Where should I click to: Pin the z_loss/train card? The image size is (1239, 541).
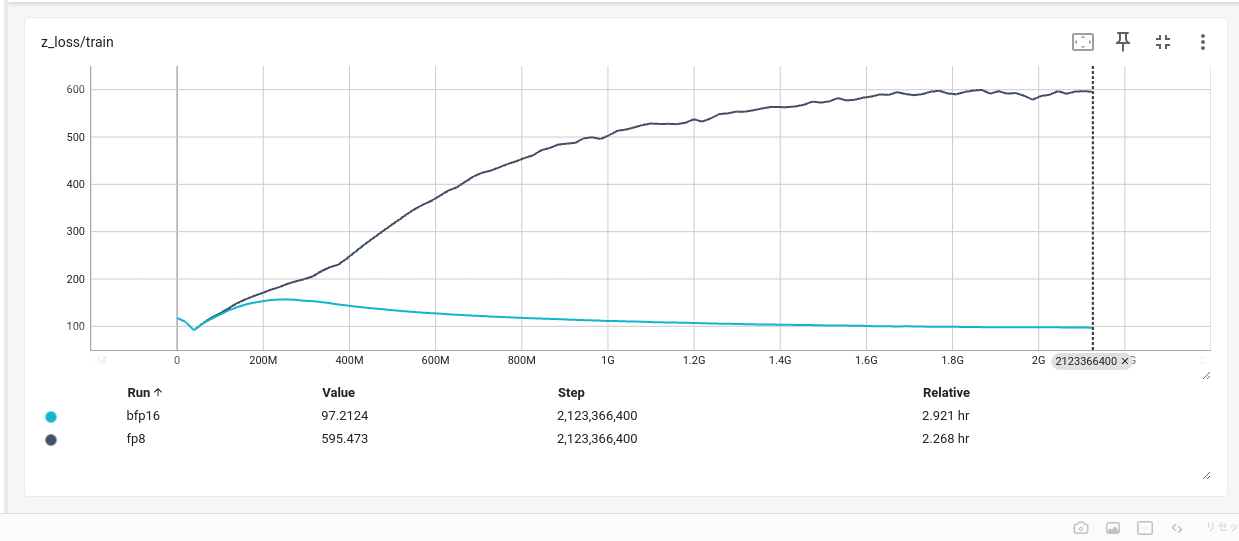[1123, 41]
